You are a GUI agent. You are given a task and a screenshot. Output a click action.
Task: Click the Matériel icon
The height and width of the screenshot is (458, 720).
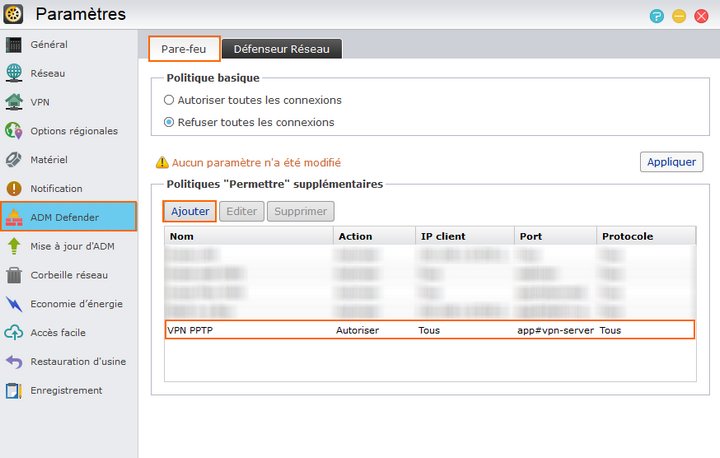(x=14, y=160)
